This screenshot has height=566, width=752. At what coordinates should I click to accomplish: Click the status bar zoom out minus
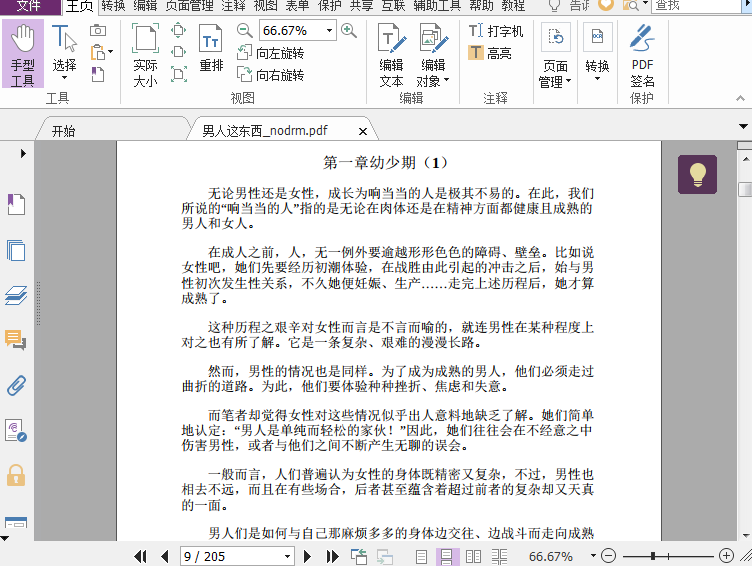[608, 556]
